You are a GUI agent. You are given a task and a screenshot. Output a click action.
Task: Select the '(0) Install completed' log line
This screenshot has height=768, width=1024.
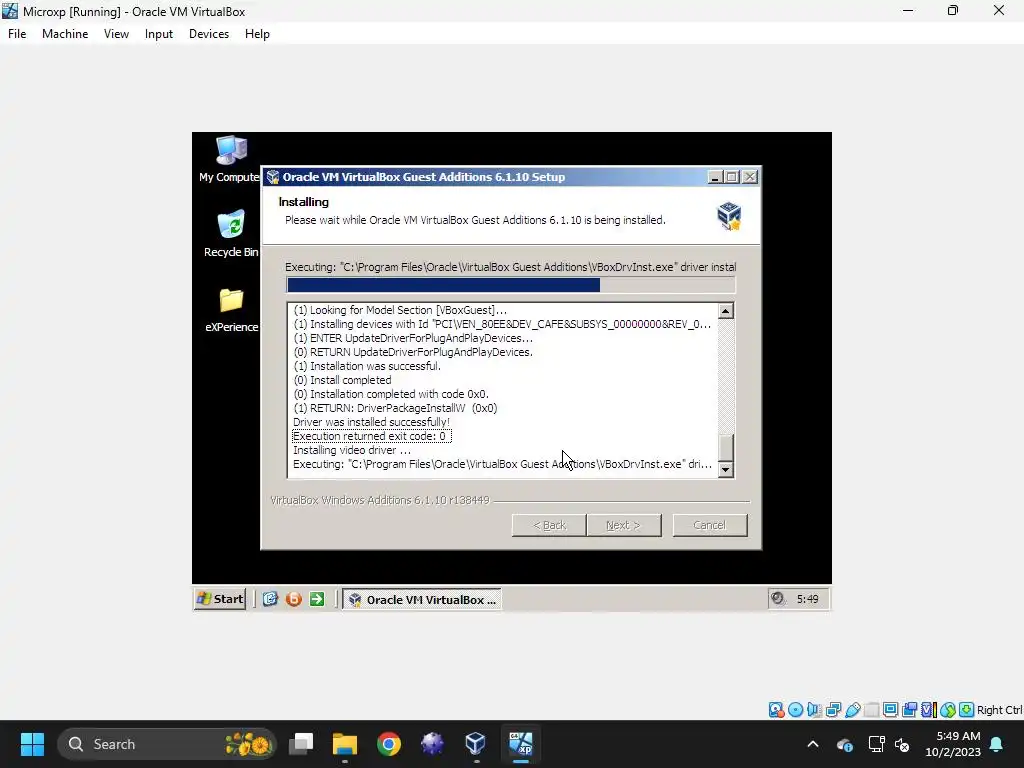pyautogui.click(x=342, y=380)
